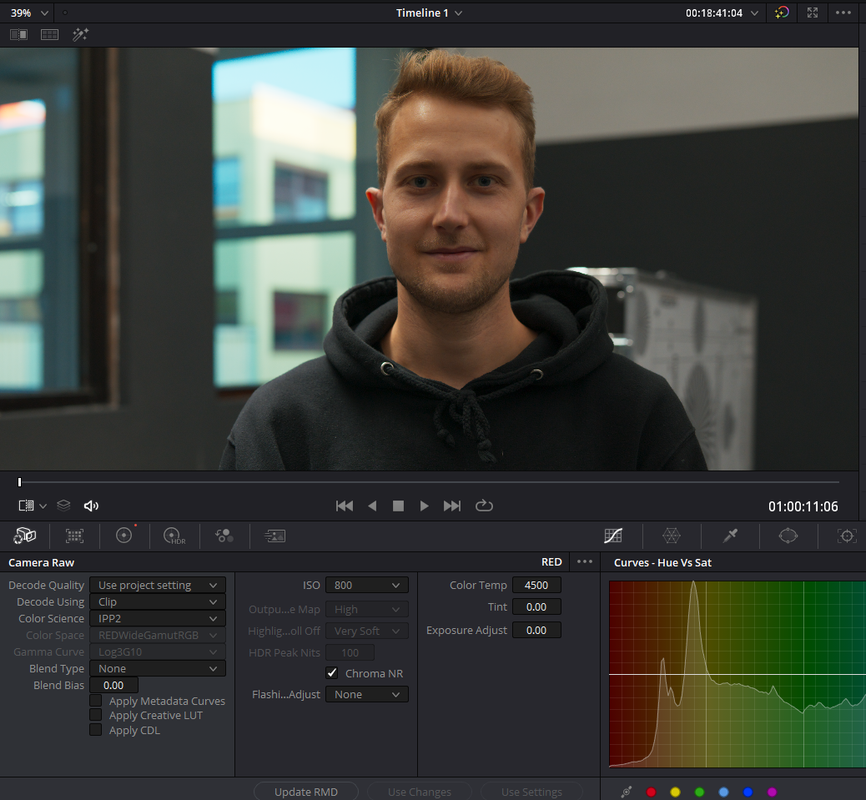This screenshot has width=866, height=800.
Task: Mute the viewer audio speaker icon
Action: coord(91,506)
